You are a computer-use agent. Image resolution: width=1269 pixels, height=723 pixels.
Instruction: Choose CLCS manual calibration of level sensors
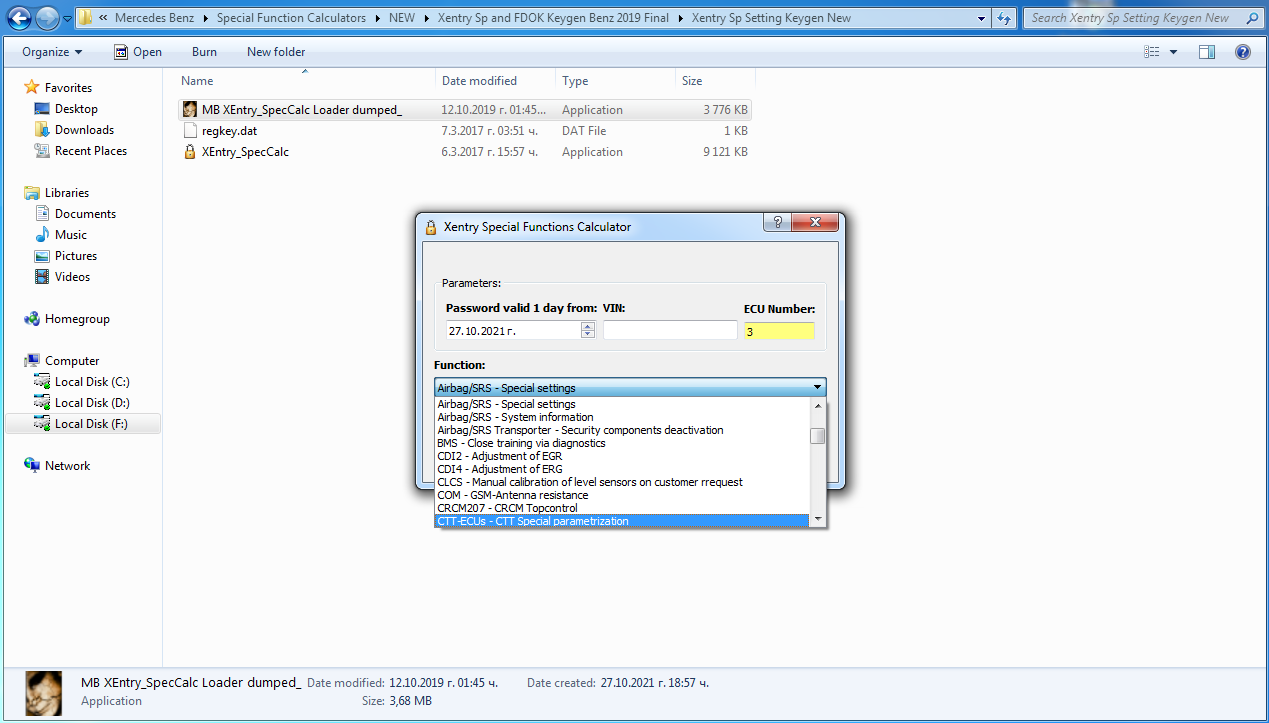coord(622,482)
